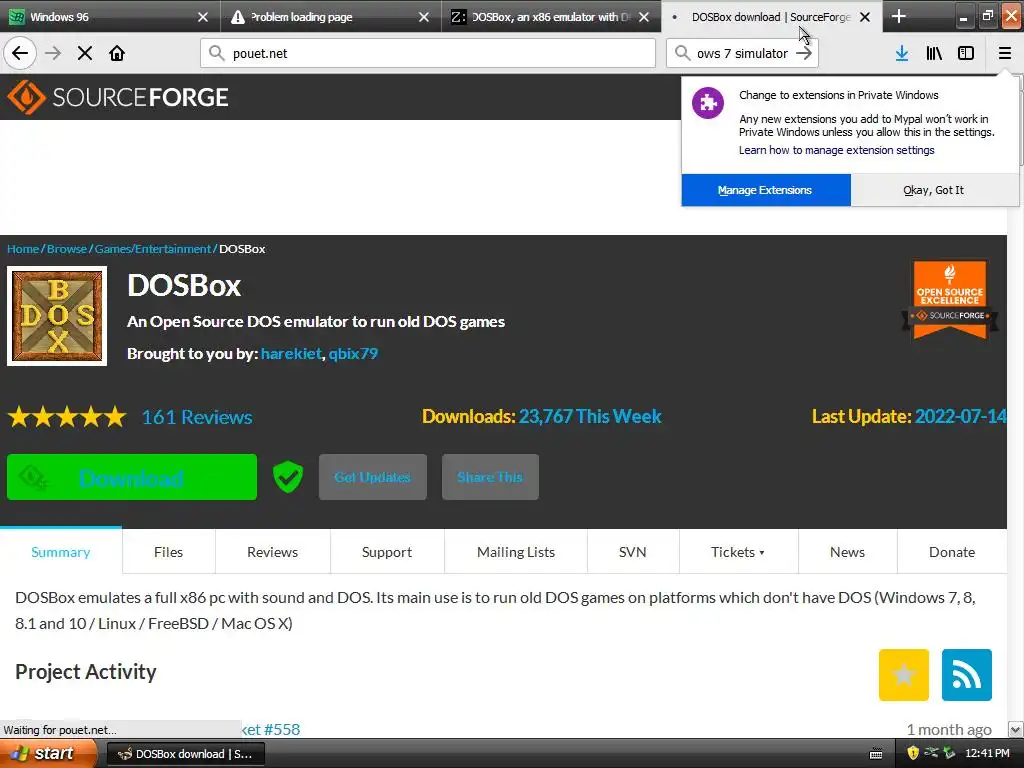Viewport: 1024px width, 768px height.
Task: Open the Files tab
Action: click(168, 552)
